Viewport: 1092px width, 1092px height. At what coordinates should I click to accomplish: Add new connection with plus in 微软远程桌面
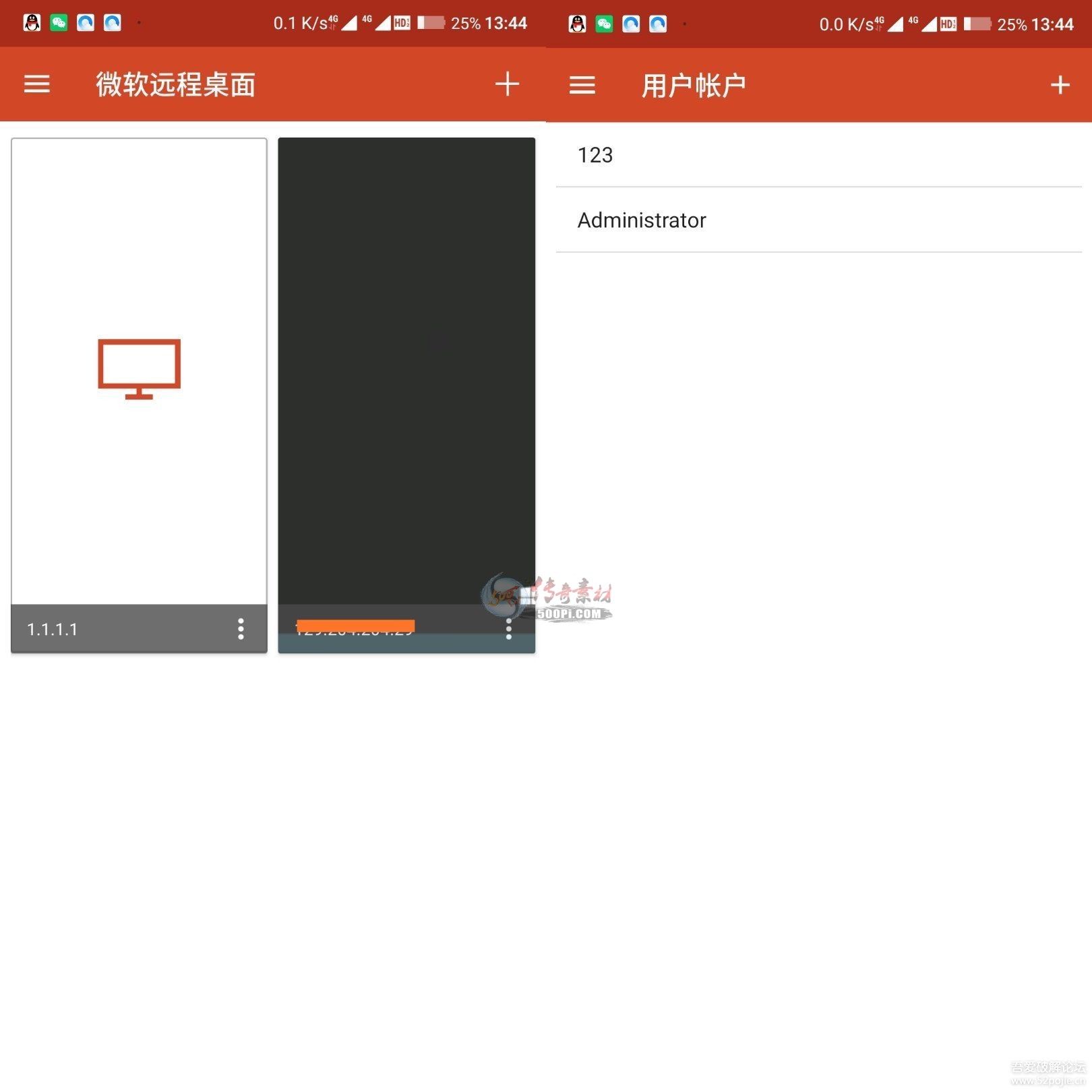coord(507,84)
